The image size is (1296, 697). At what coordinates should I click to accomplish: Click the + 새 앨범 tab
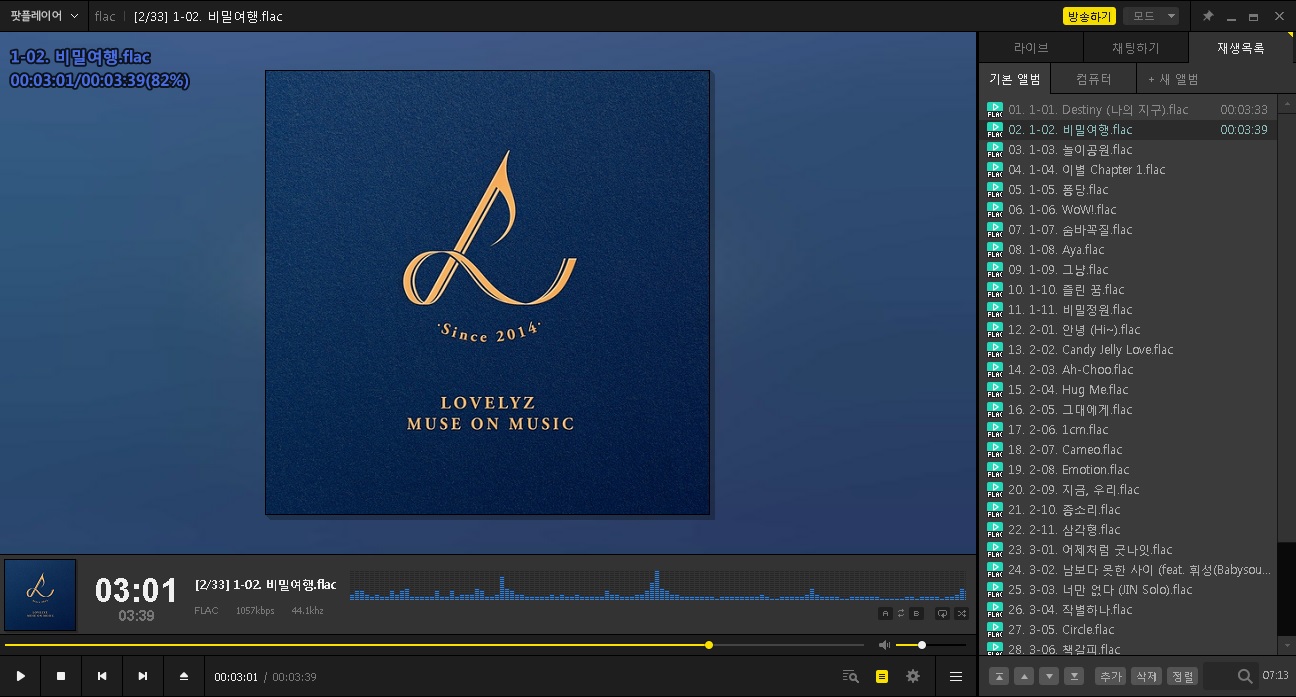click(x=1173, y=79)
